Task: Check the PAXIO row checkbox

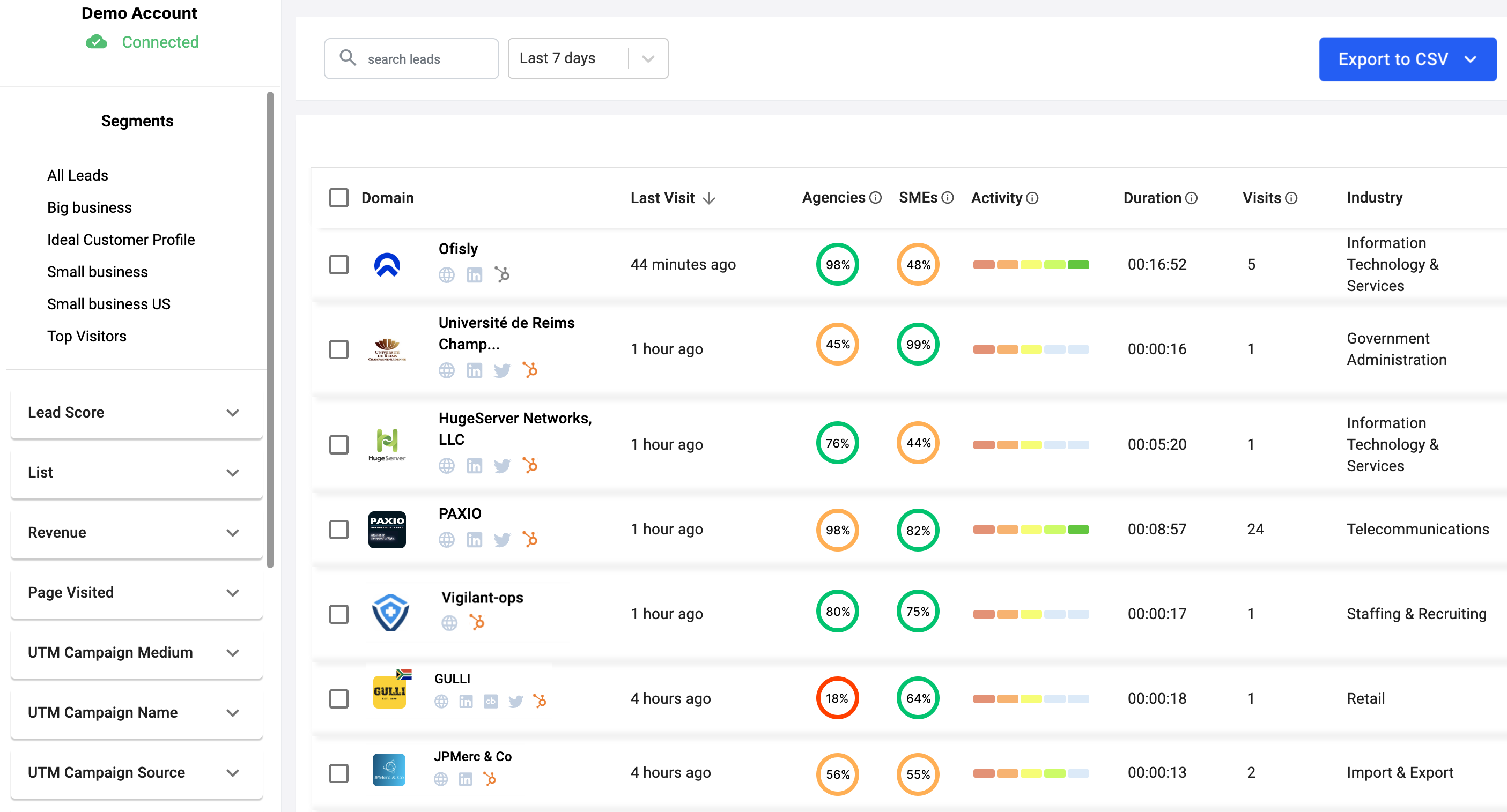Action: 339,530
